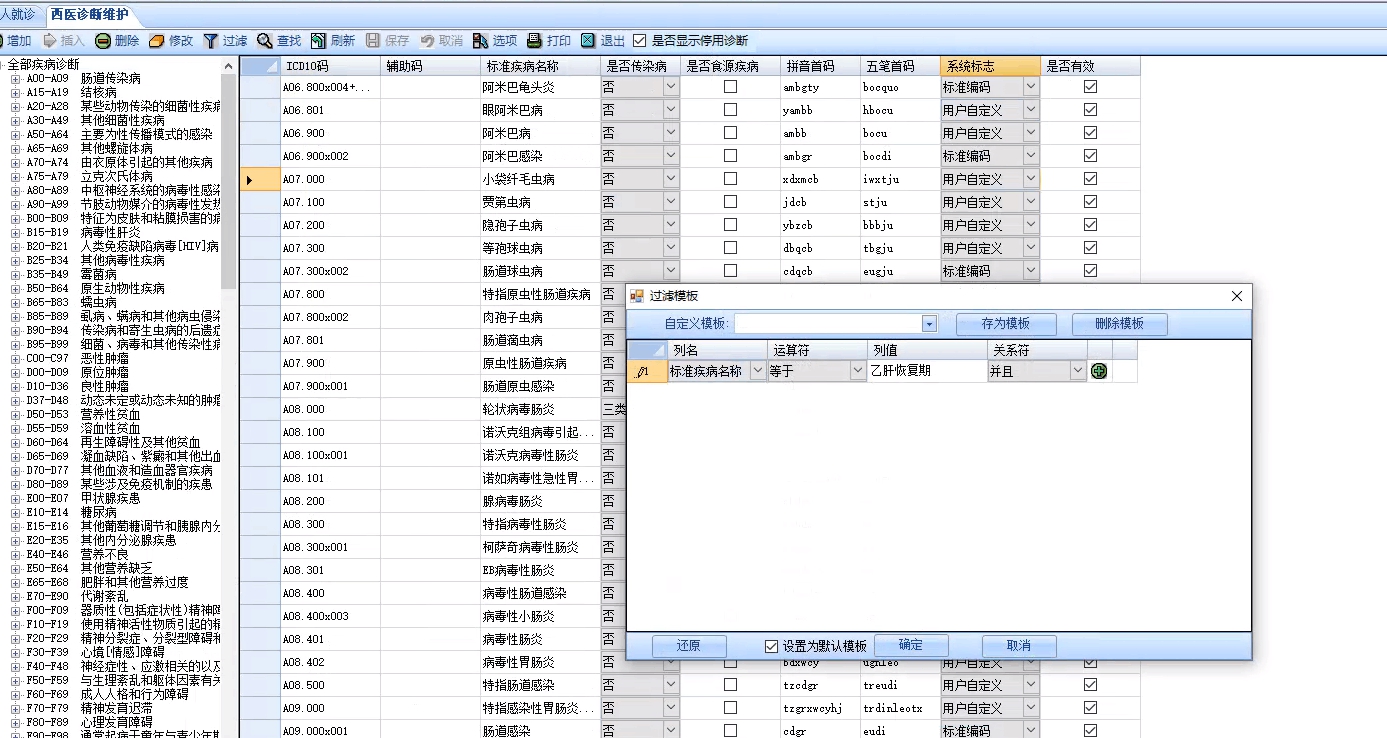Click the 过滤模板 dialog title icon

(x=637, y=296)
